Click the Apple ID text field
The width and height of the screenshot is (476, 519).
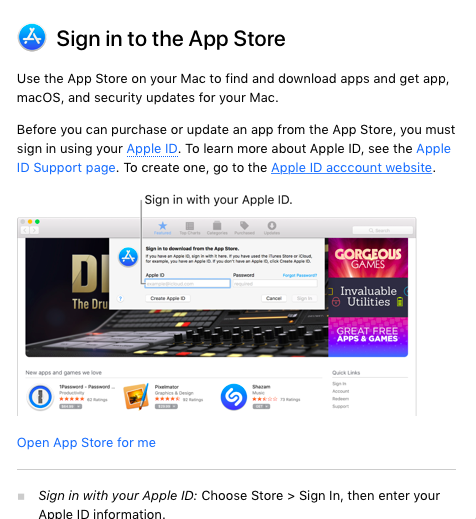[x=188, y=284]
